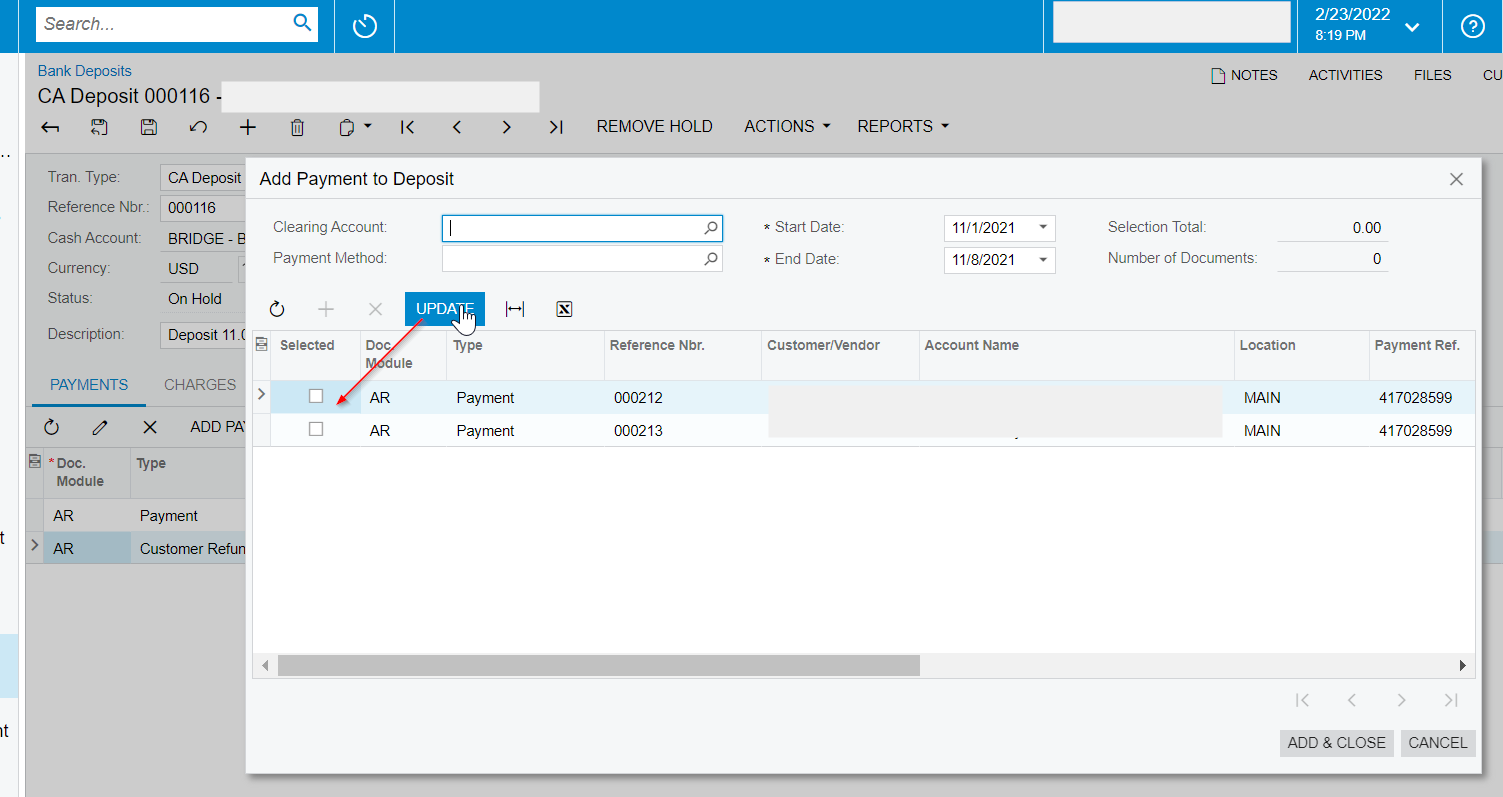
Task: Click the right arrow of dialog horizontal scrollbar
Action: tap(1462, 665)
